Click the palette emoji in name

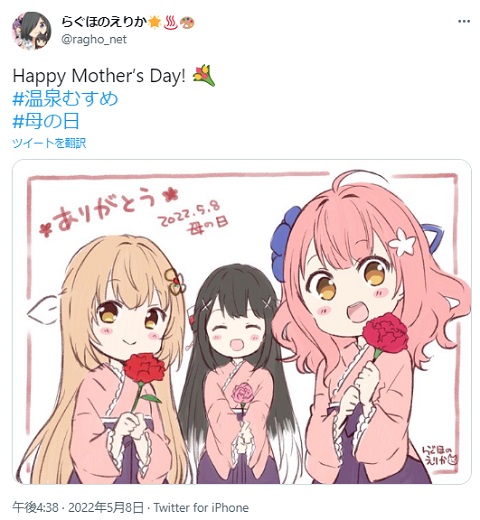pos(187,22)
